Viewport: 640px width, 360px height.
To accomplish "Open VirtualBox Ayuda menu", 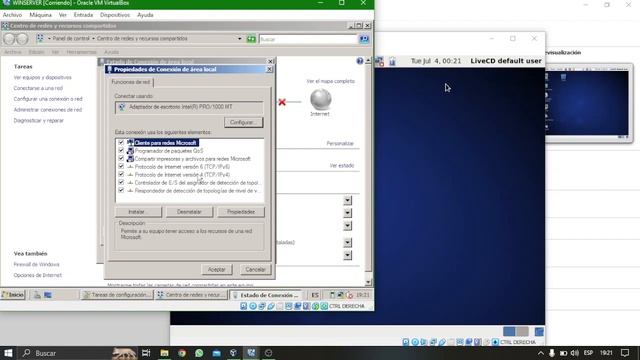I will [x=145, y=15].
